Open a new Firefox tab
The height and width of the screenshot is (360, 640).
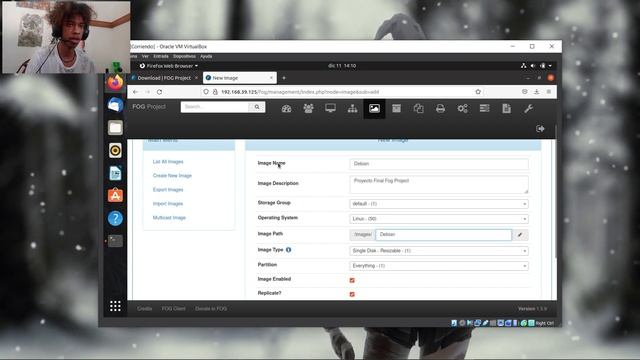tap(284, 78)
